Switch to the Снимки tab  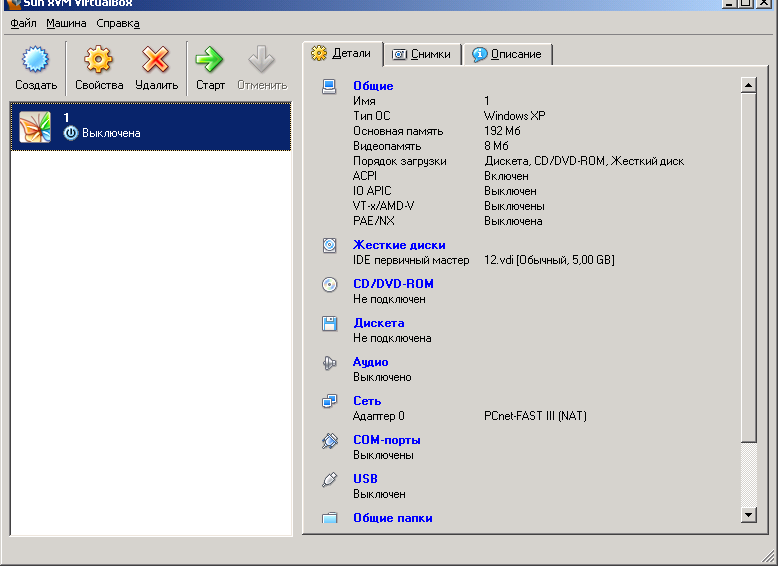coord(422,54)
